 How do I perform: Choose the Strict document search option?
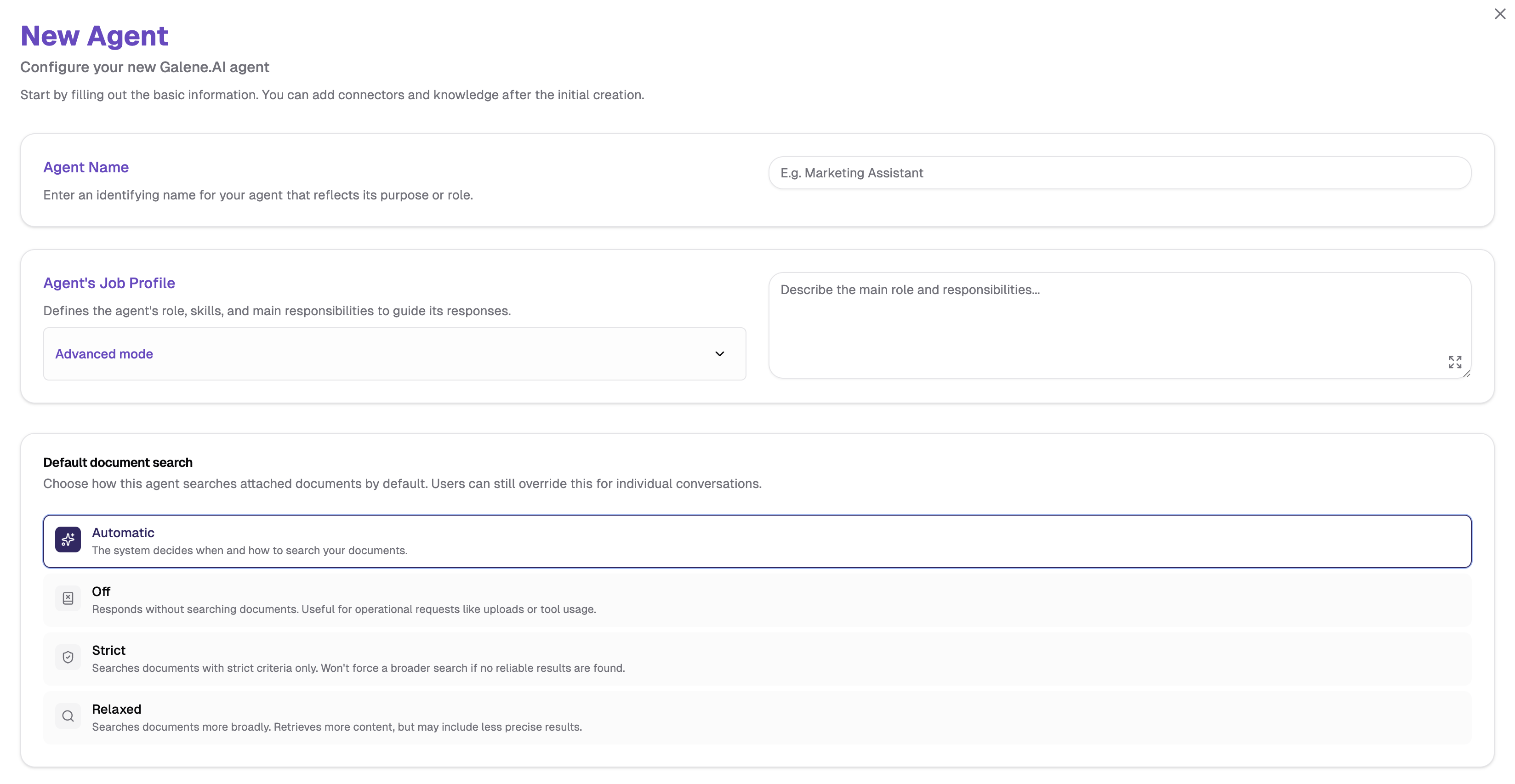point(757,659)
